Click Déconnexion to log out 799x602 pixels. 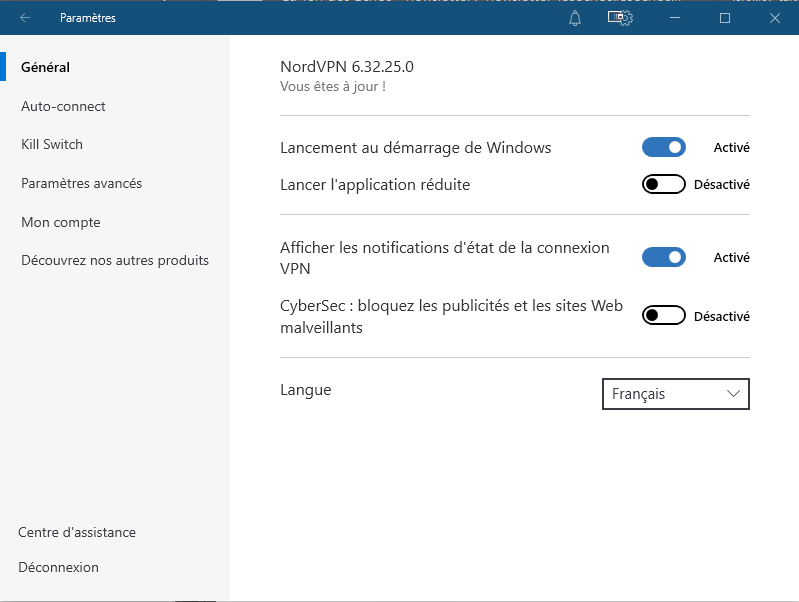coord(59,567)
